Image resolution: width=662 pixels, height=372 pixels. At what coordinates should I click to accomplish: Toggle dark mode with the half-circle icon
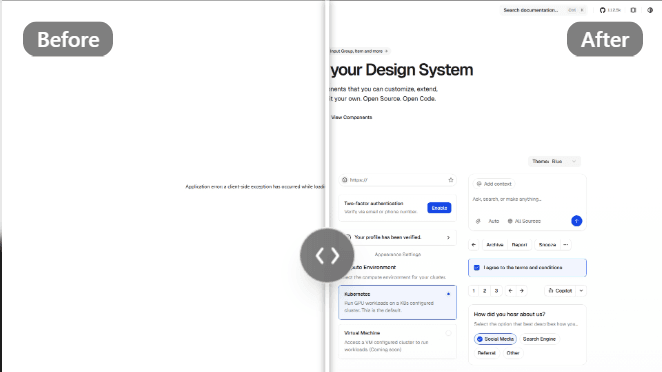click(x=650, y=10)
